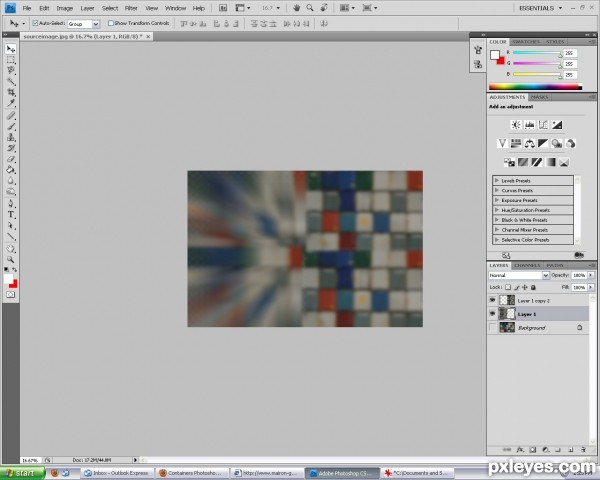
Task: Open the Essentials workspace dropdown
Action: tap(540, 8)
